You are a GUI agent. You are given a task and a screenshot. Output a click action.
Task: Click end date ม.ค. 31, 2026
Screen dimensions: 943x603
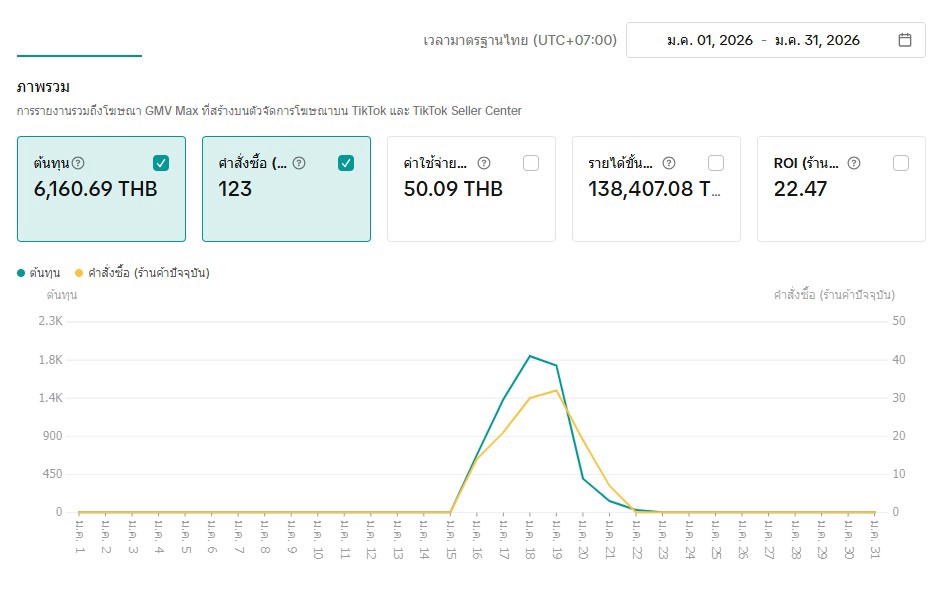coord(817,40)
